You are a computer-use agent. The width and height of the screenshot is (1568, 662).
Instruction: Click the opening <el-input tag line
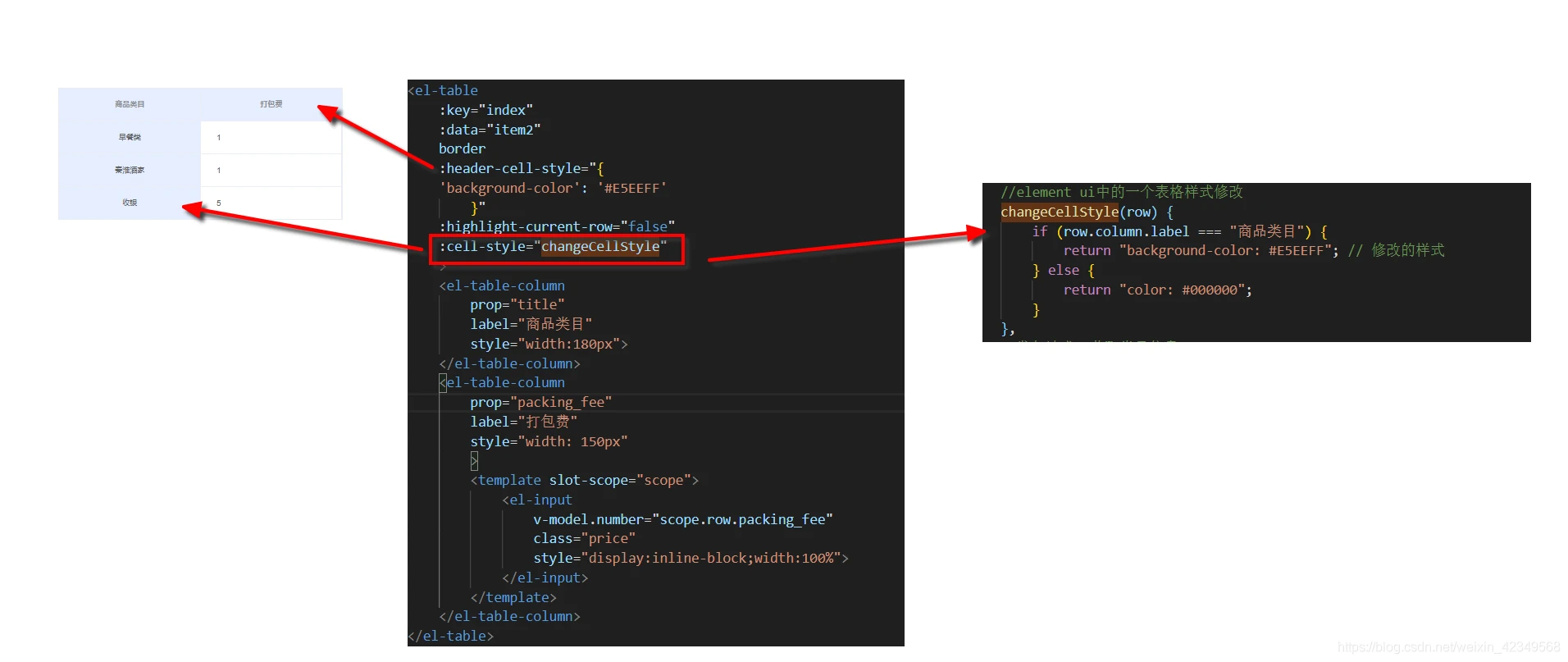pyautogui.click(x=537, y=500)
